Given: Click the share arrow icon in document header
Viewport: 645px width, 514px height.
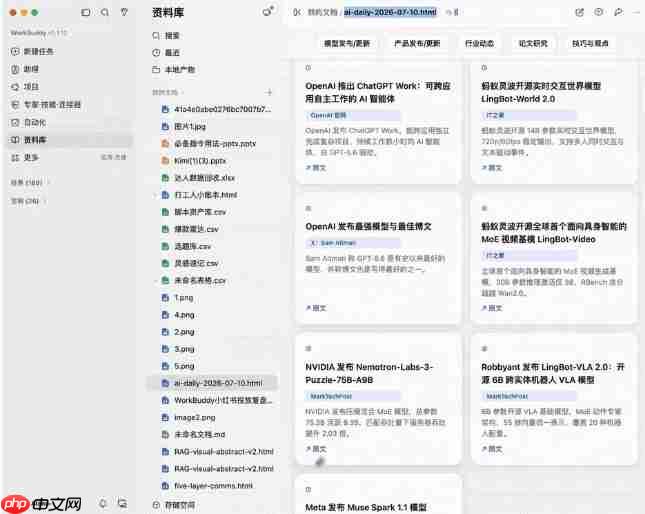Looking at the screenshot, I should tap(618, 12).
